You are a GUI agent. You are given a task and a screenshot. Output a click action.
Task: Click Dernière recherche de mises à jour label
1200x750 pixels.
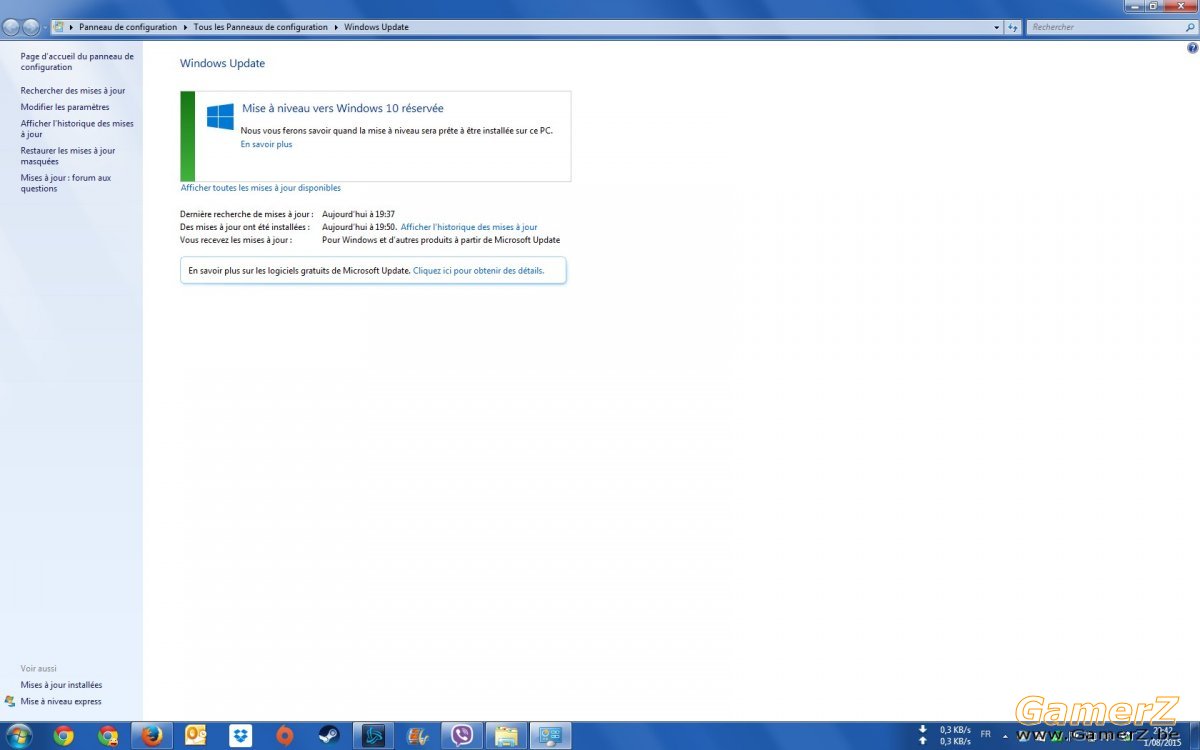(247, 214)
